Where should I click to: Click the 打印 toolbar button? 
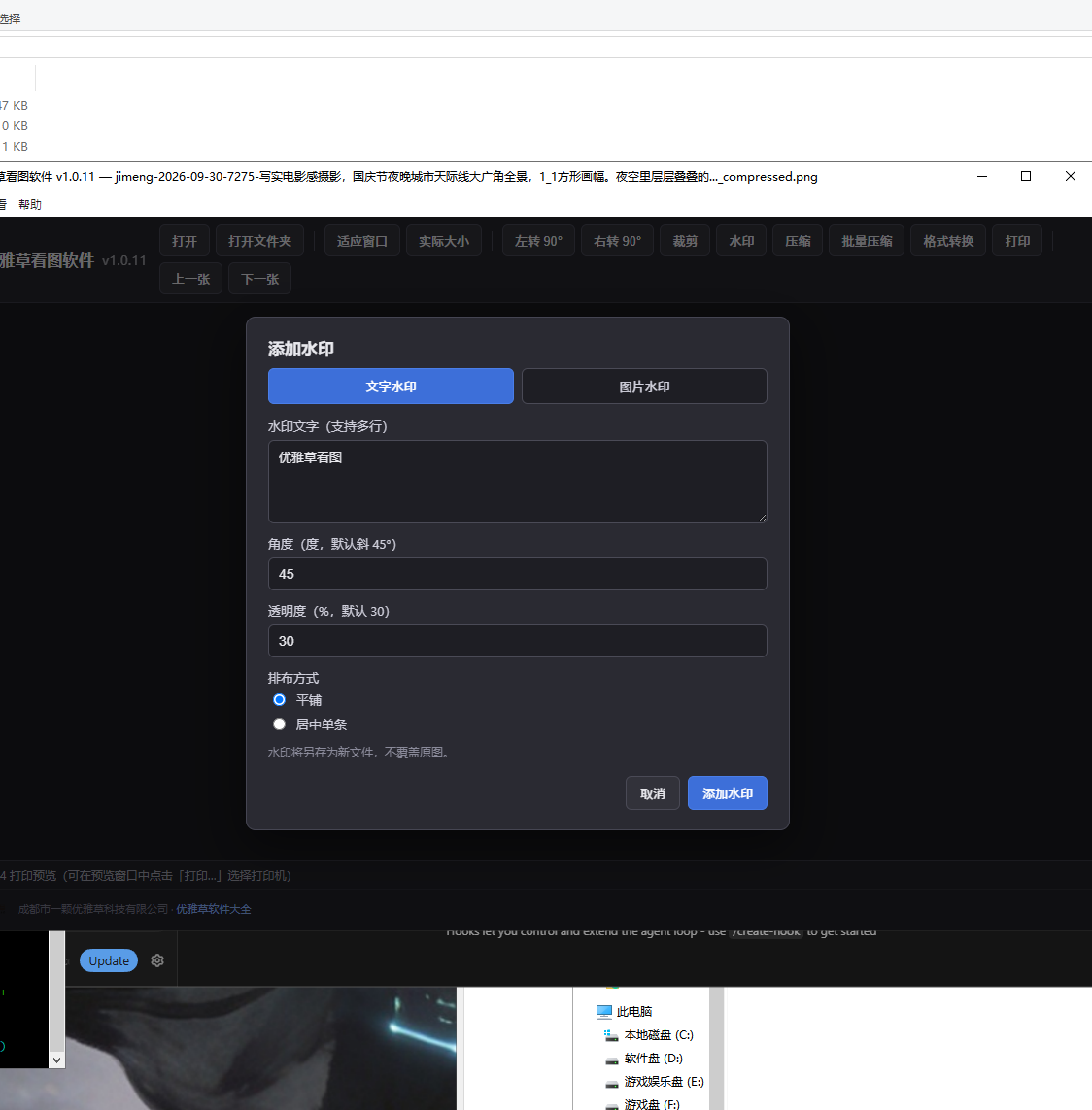pyautogui.click(x=1017, y=242)
